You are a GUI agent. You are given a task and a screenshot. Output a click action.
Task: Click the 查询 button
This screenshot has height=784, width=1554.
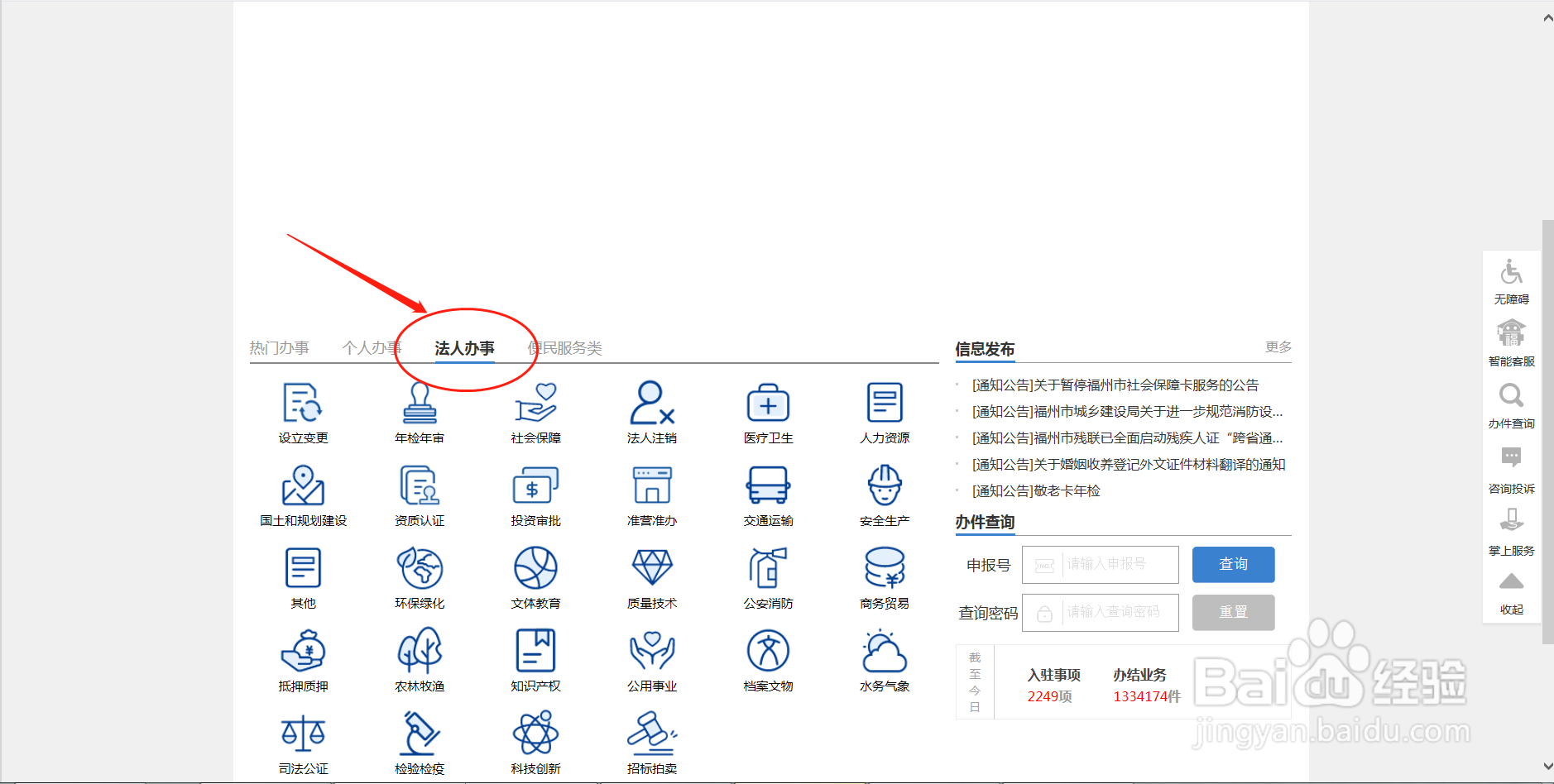1233,564
